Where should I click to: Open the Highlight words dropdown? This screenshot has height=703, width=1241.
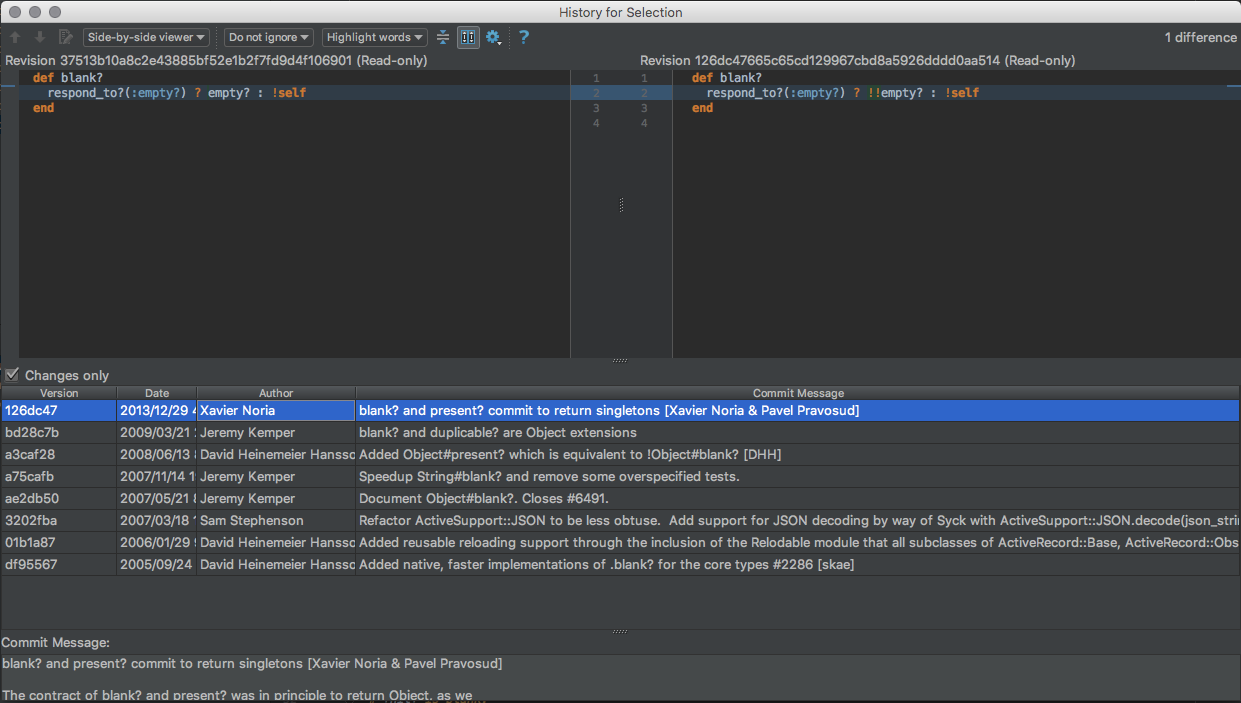375,37
